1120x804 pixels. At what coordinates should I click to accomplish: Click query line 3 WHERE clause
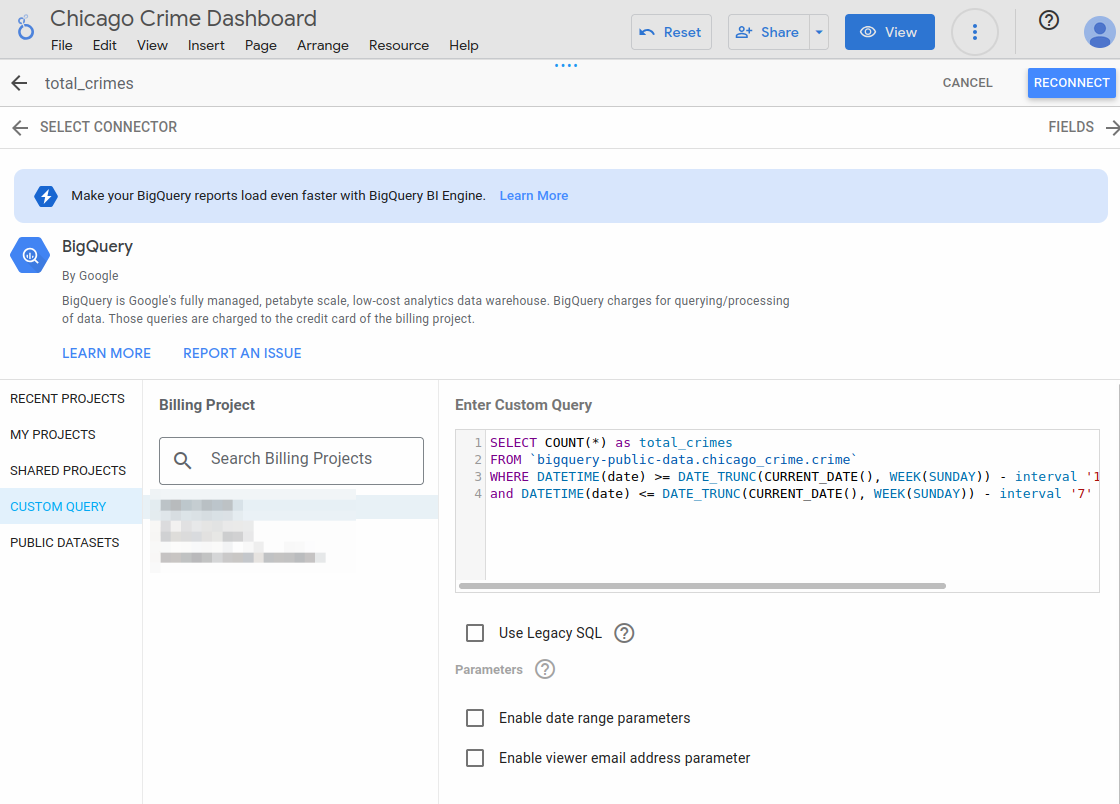794,477
